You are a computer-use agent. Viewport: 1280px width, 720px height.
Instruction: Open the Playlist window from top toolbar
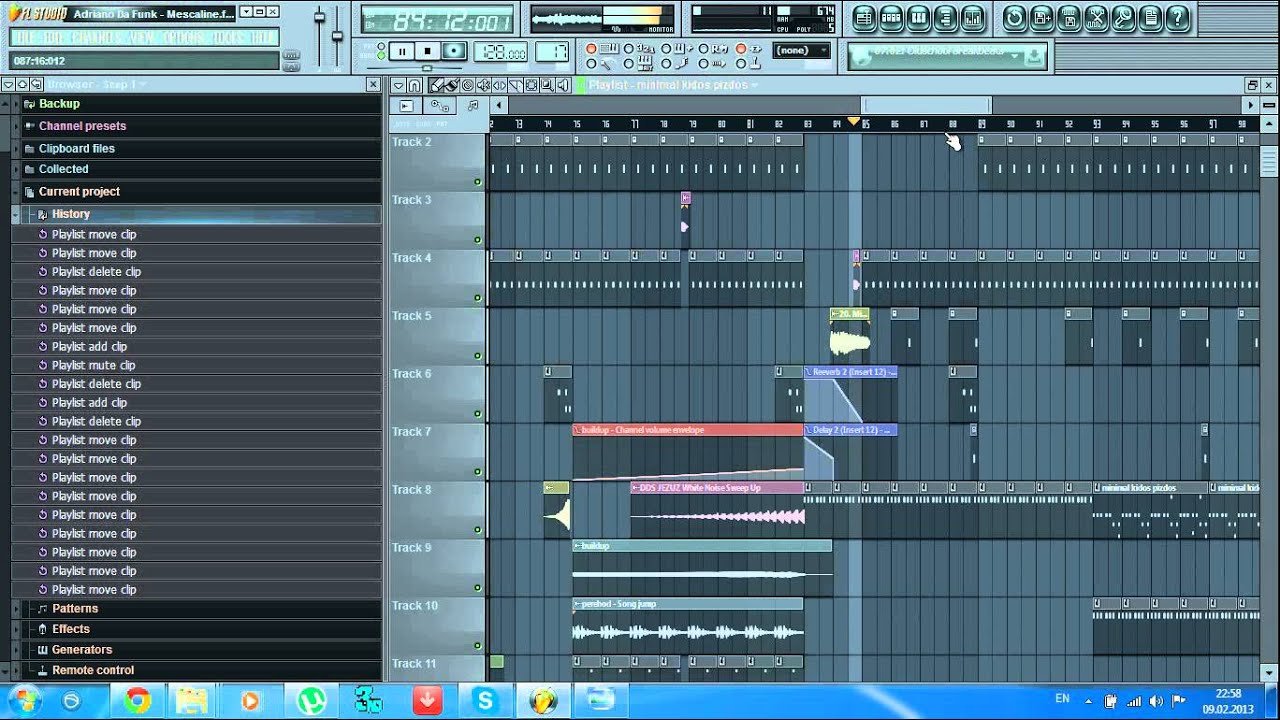coord(864,17)
